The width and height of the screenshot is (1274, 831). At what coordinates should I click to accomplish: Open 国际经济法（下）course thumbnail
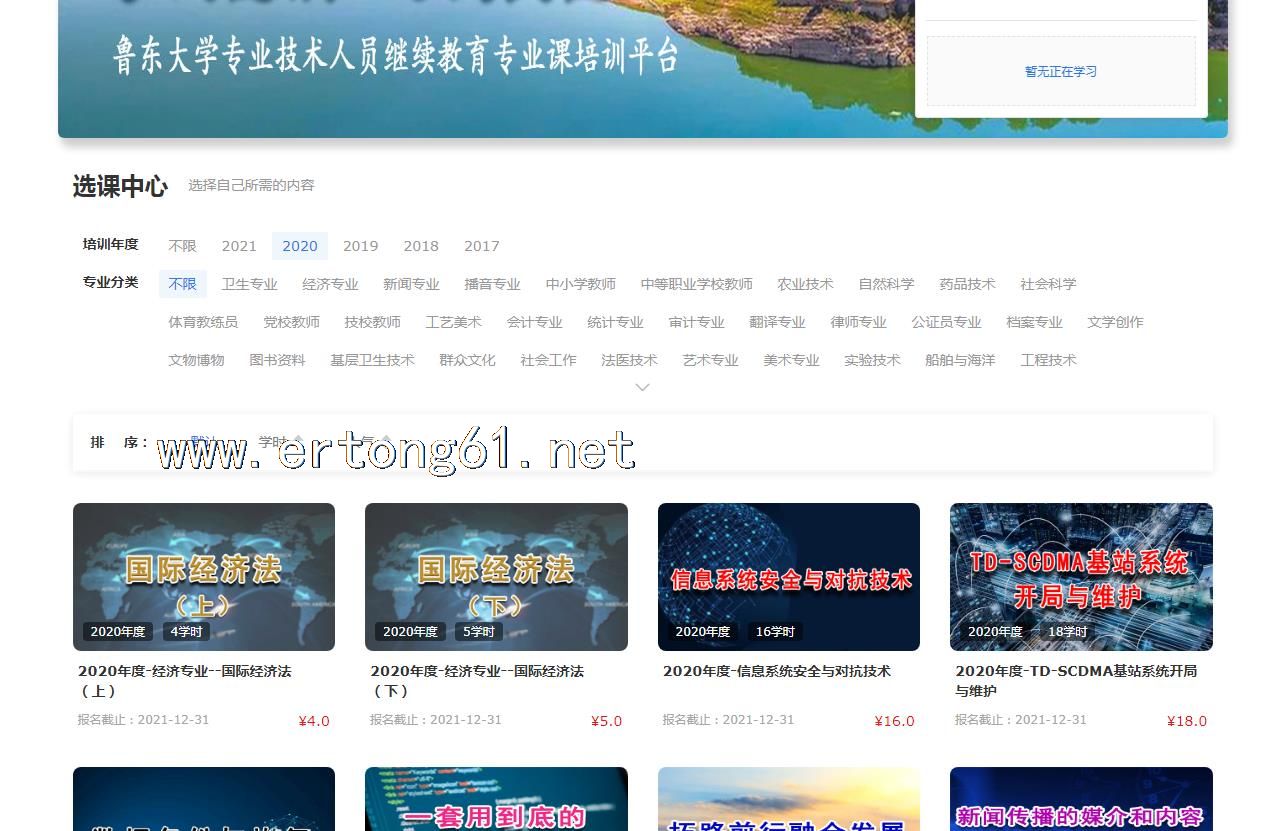[496, 577]
